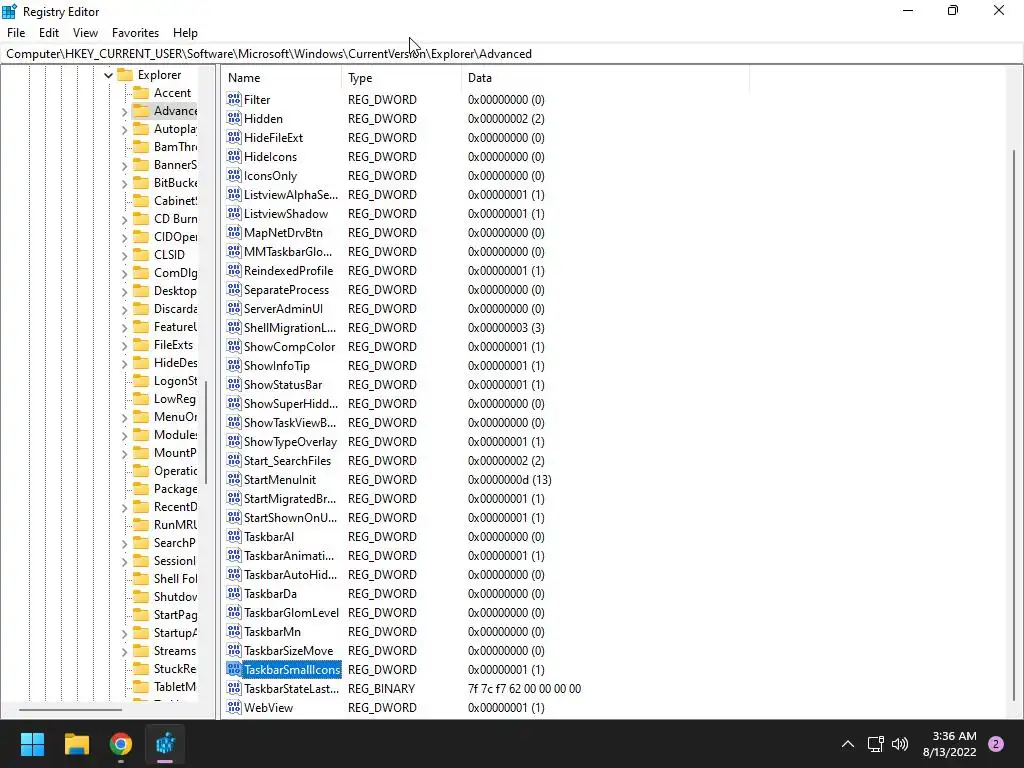Viewport: 1024px width, 768px height.
Task: Click the TaskbarStateLast binary icon
Action: point(234,688)
